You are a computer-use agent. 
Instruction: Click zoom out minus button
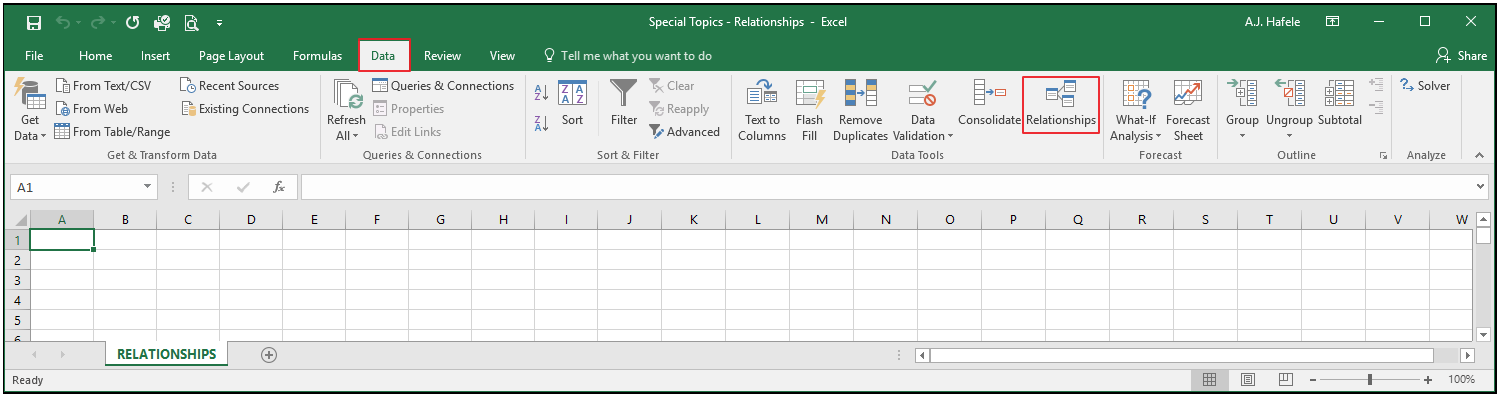pos(1312,380)
